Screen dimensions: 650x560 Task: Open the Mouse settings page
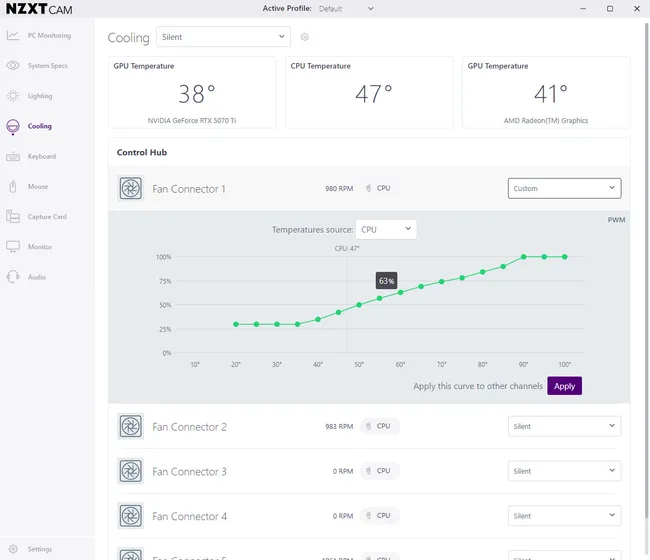click(x=37, y=186)
